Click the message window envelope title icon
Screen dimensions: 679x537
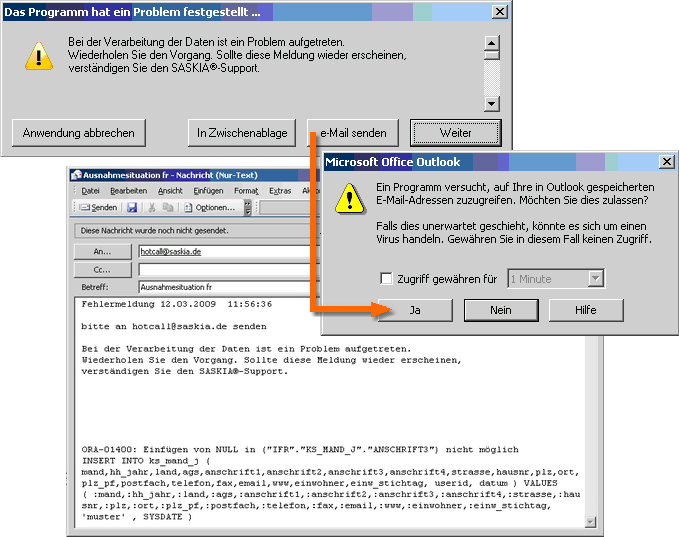[x=76, y=174]
